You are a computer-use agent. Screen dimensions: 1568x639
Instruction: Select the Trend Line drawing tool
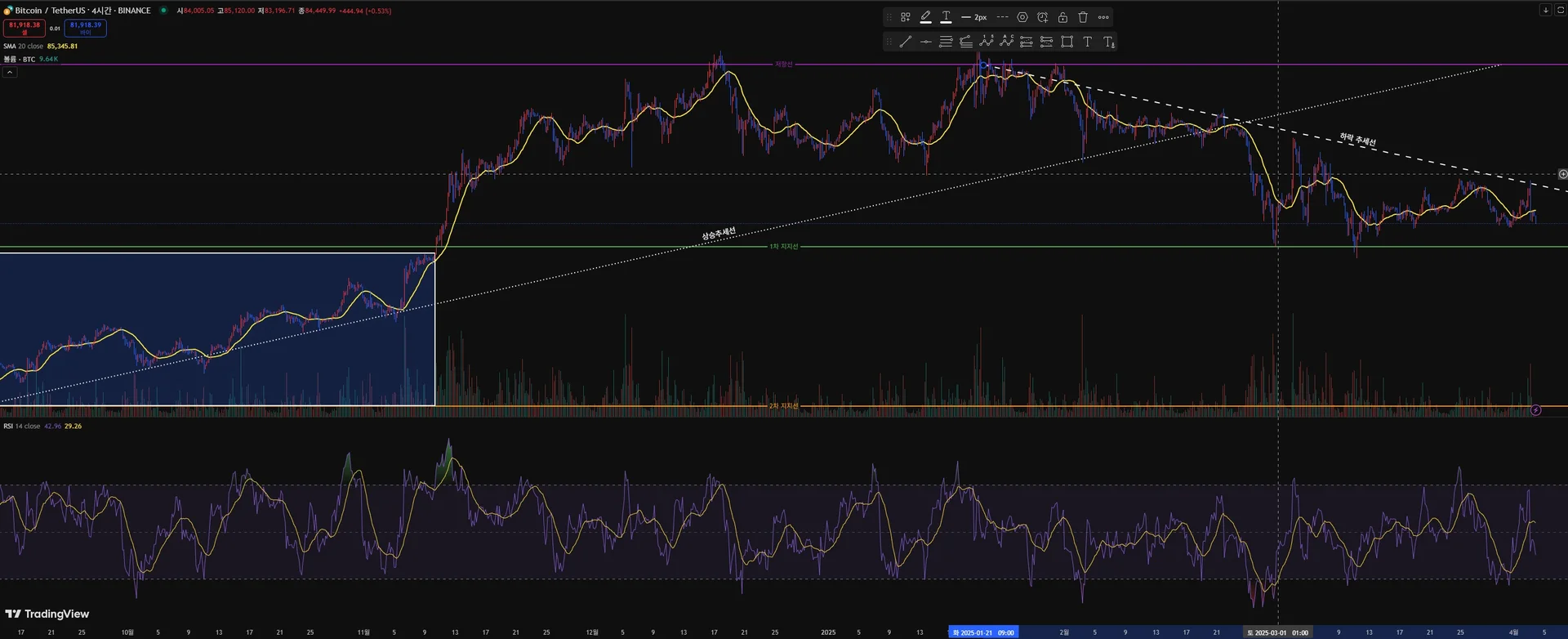click(906, 42)
